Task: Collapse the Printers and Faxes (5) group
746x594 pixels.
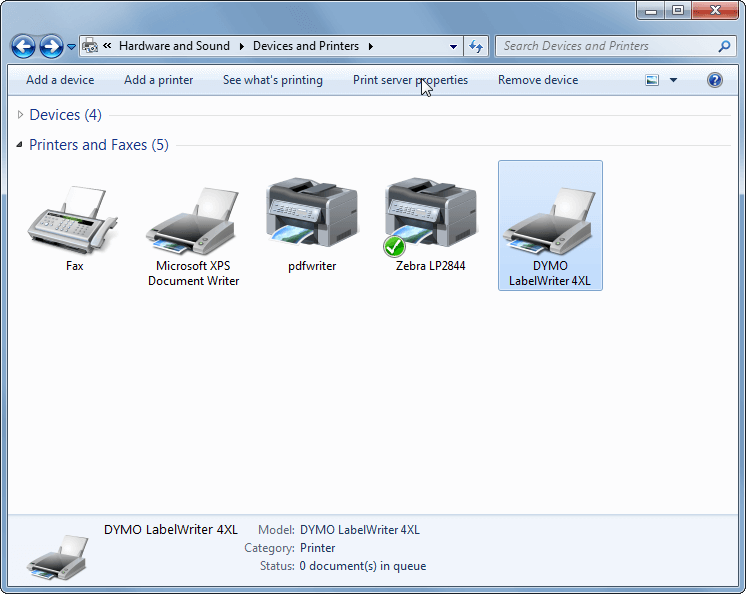Action: (x=20, y=145)
